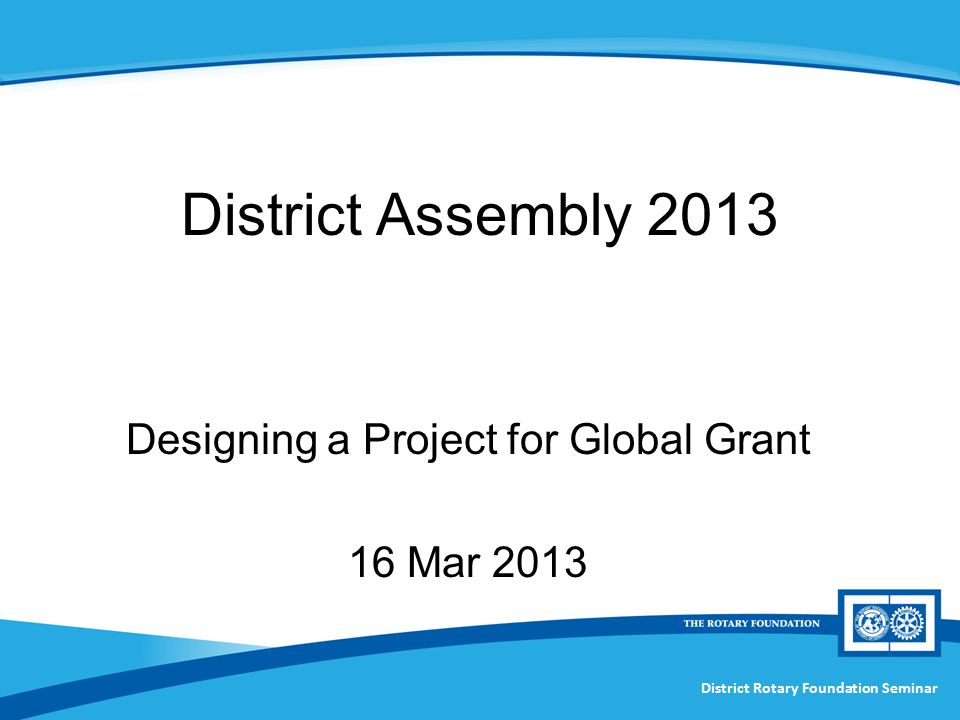Click the Rotary Foundation round emblem

pyautogui.click(x=871, y=623)
